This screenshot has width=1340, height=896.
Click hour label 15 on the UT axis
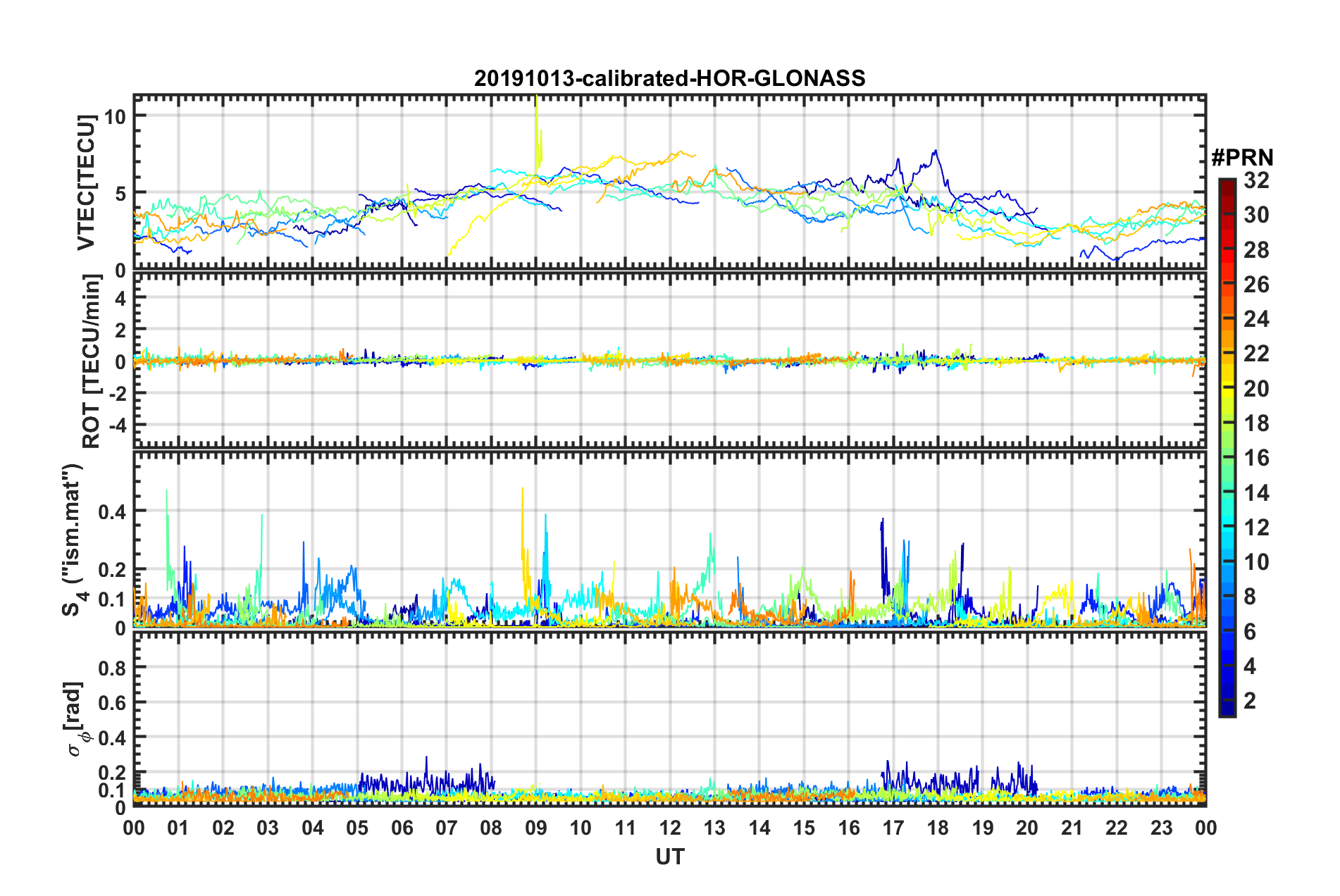point(804,828)
